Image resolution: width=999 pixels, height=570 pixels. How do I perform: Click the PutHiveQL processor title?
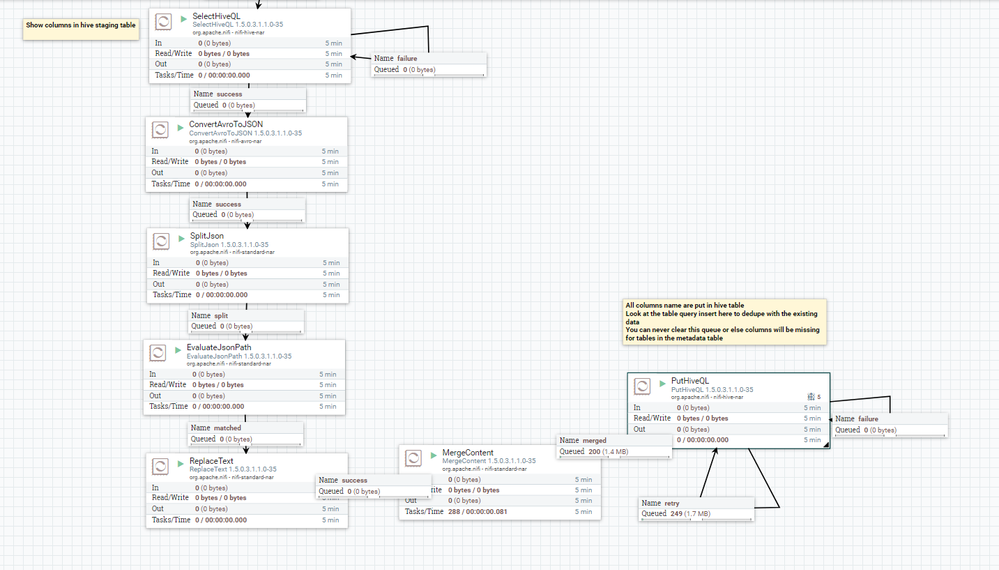[x=690, y=380]
